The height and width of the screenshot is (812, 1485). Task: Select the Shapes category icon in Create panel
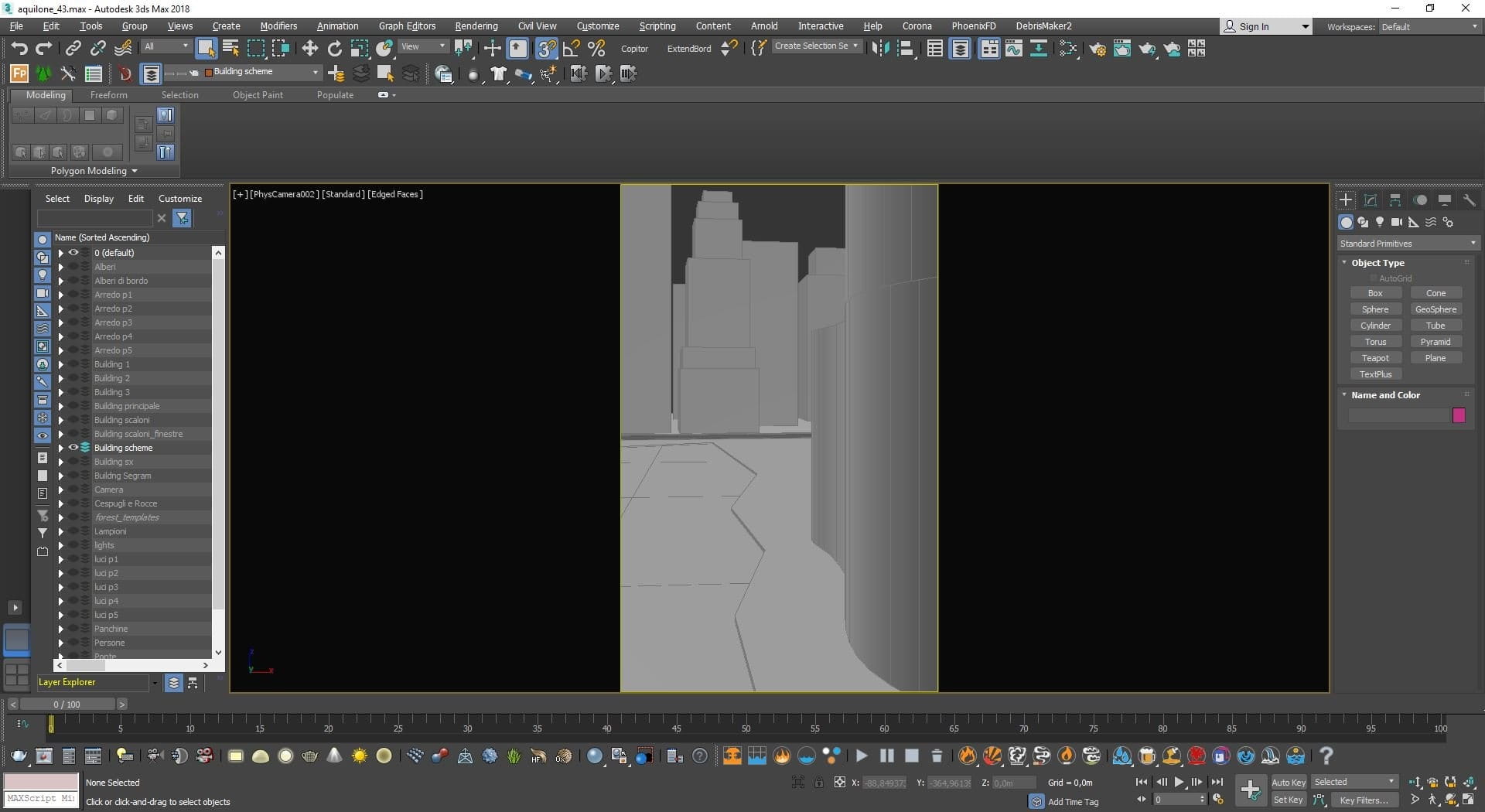pyautogui.click(x=1363, y=222)
